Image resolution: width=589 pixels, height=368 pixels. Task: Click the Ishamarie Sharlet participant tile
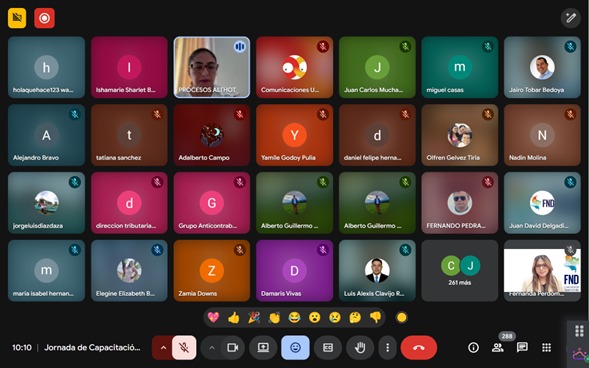129,67
